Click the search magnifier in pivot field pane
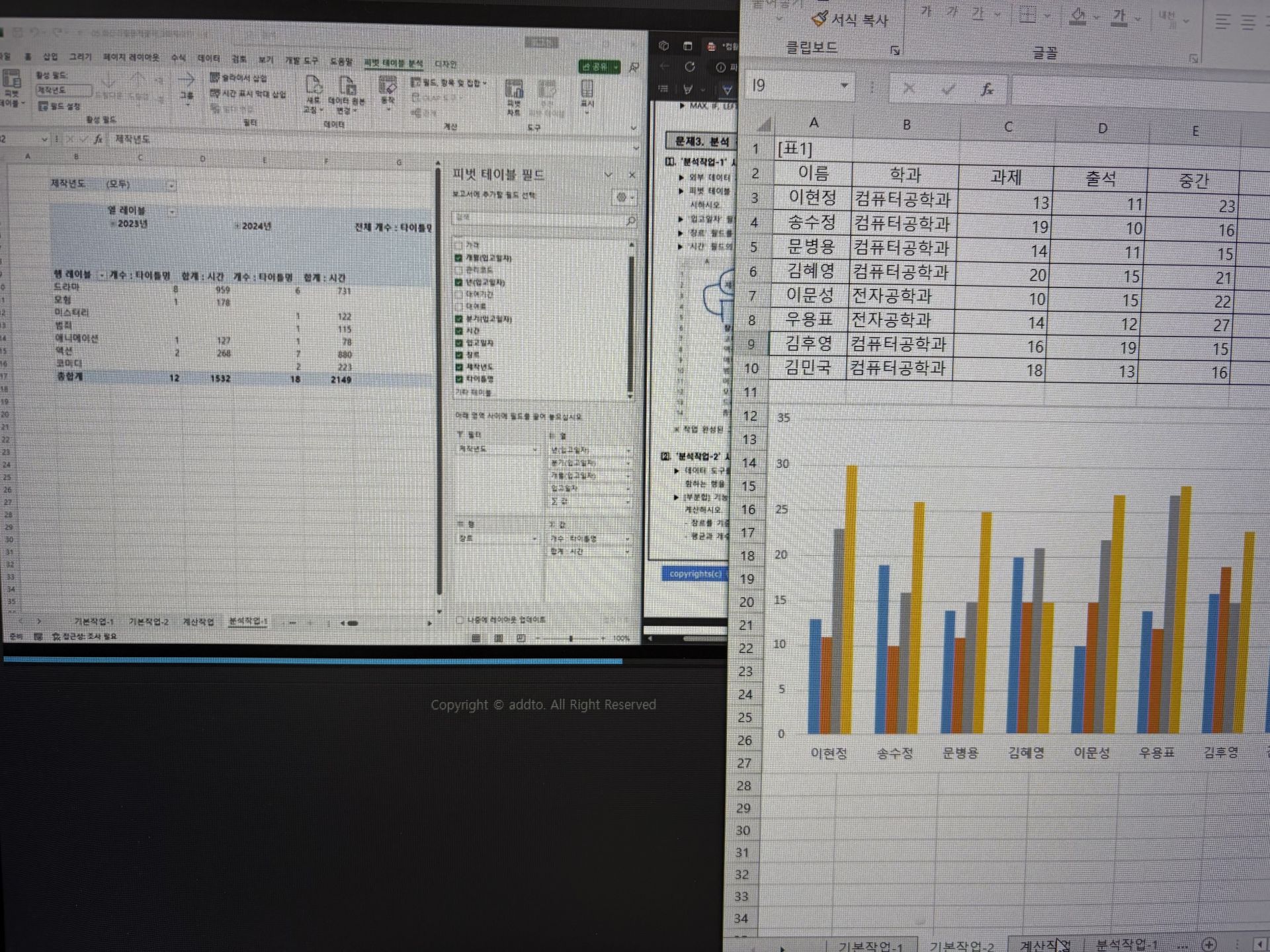1270x952 pixels. click(630, 220)
